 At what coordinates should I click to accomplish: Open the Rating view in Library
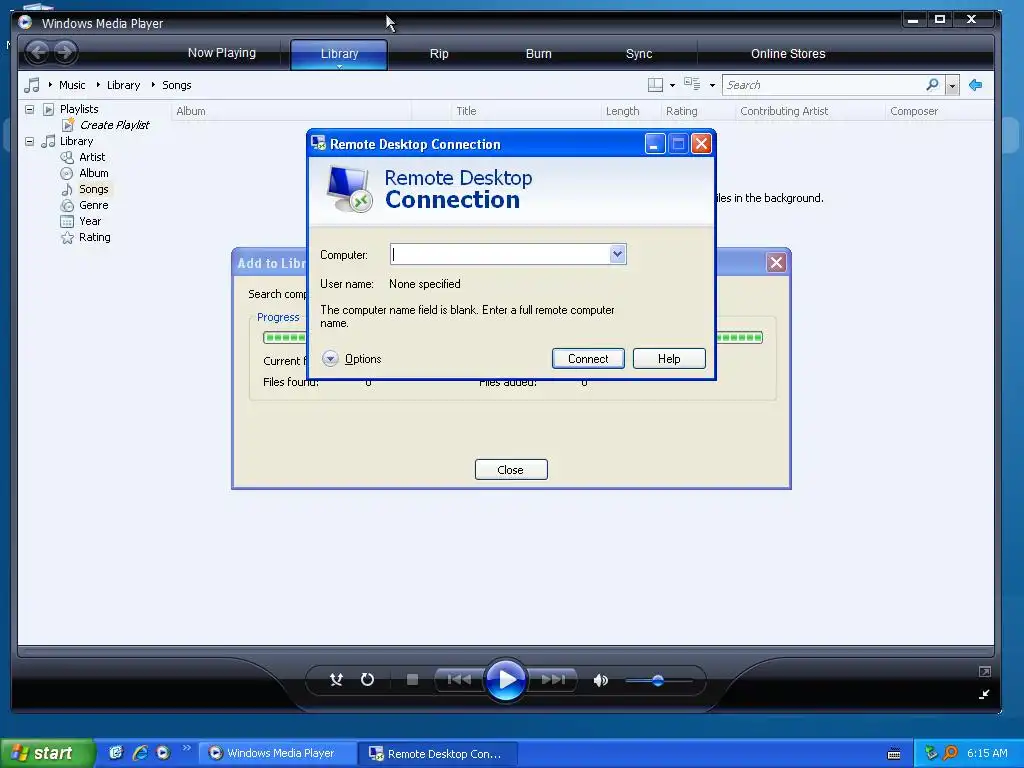tap(95, 237)
